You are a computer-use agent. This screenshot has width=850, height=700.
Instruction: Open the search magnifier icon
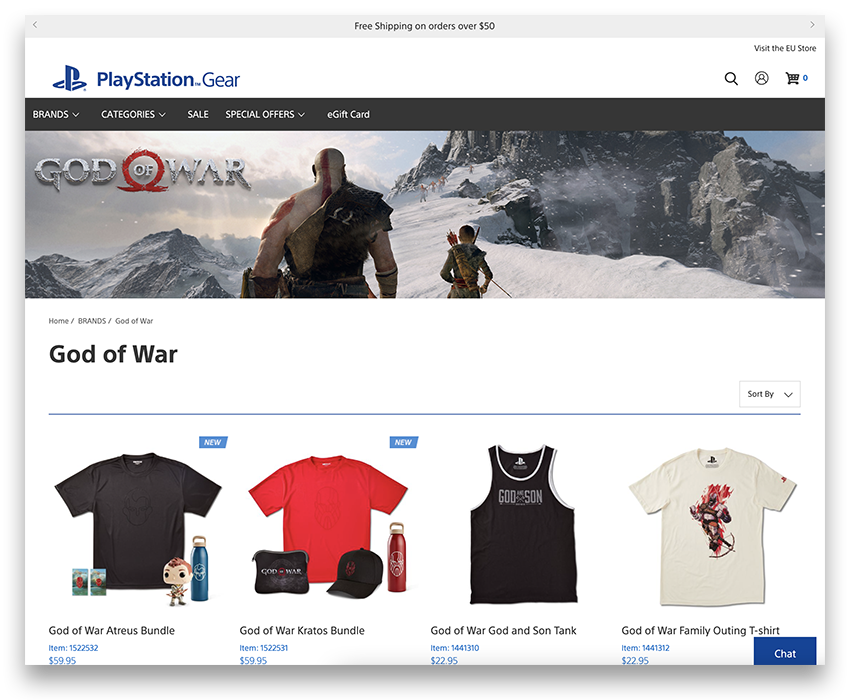pyautogui.click(x=731, y=79)
